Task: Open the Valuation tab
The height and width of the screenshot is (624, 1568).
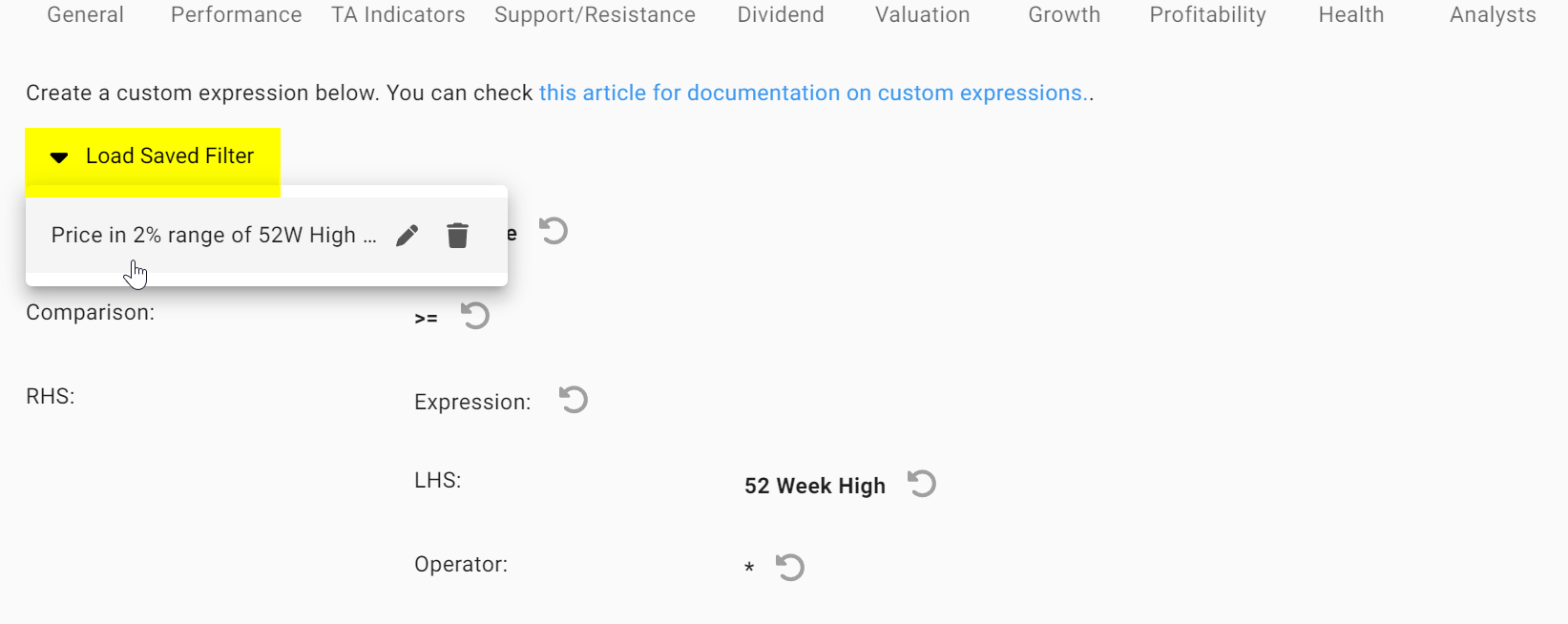Action: point(922,15)
